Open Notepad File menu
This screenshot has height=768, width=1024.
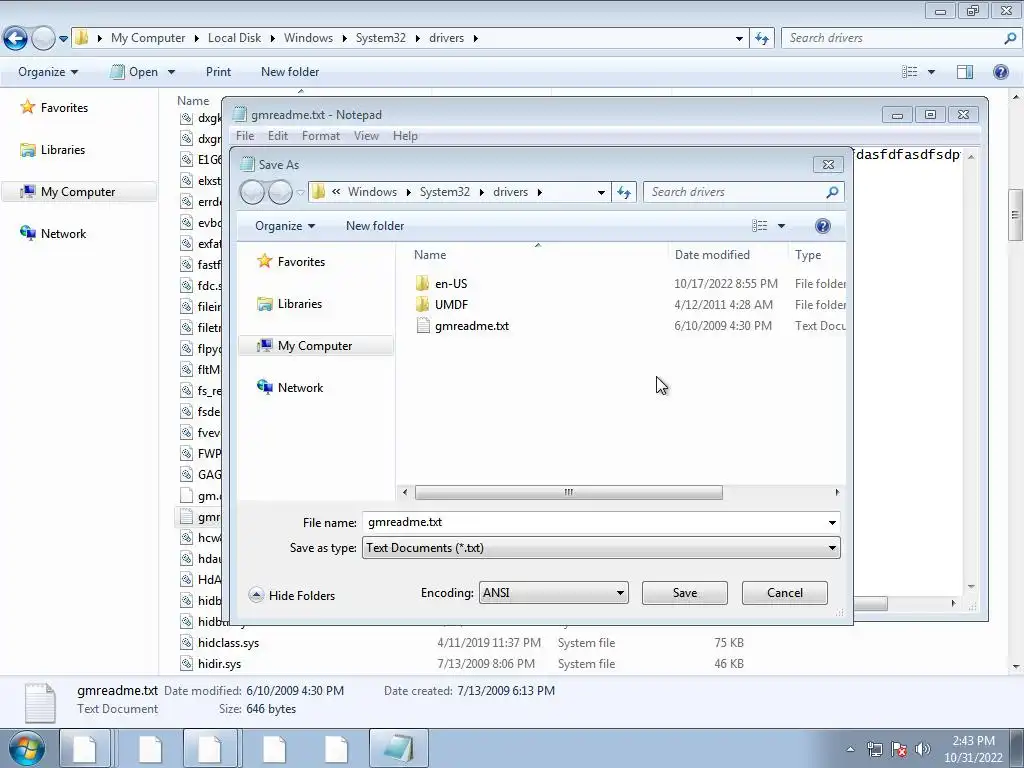point(245,136)
